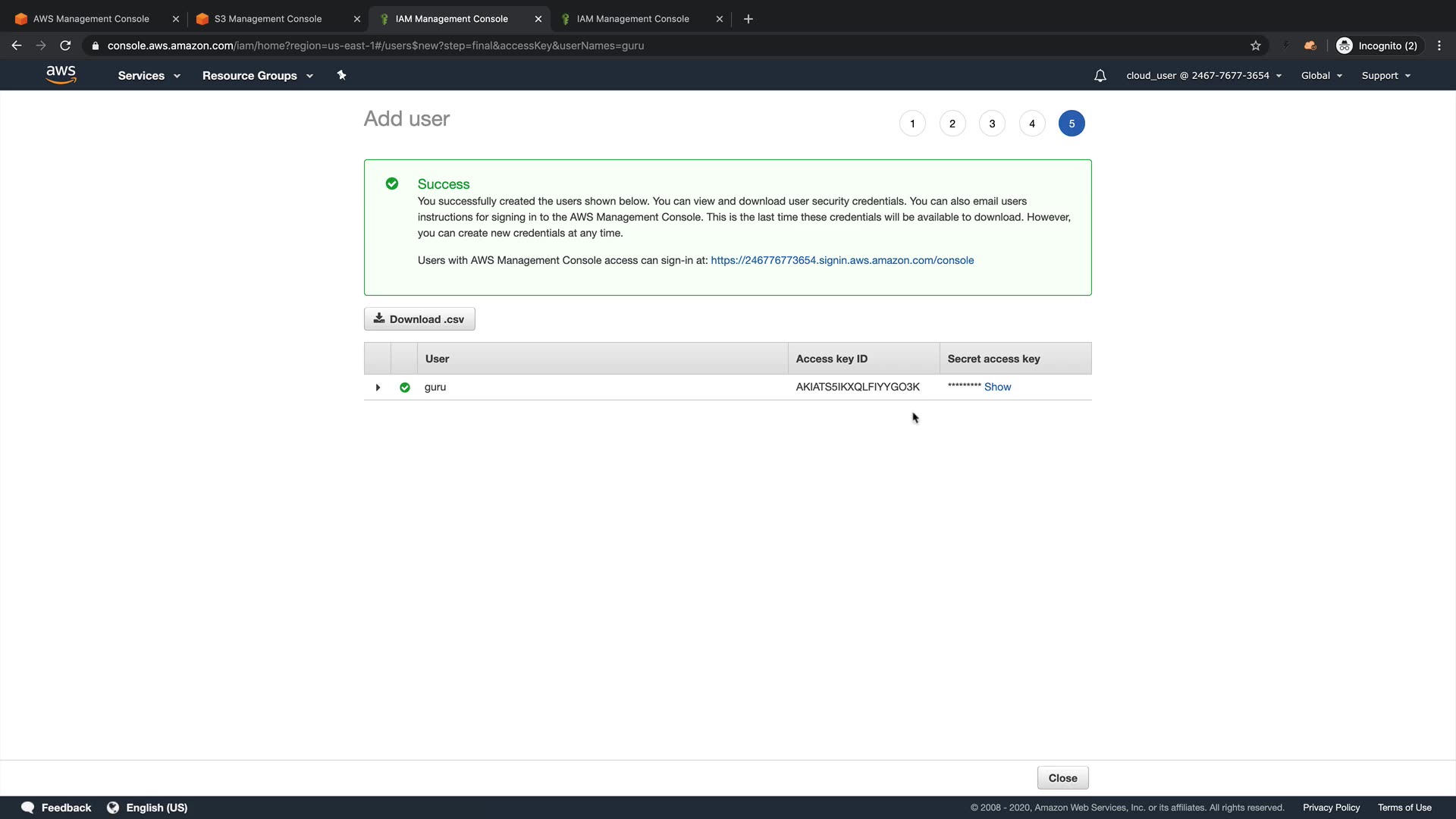1456x819 pixels.
Task: Show the secret access key
Action: point(997,387)
